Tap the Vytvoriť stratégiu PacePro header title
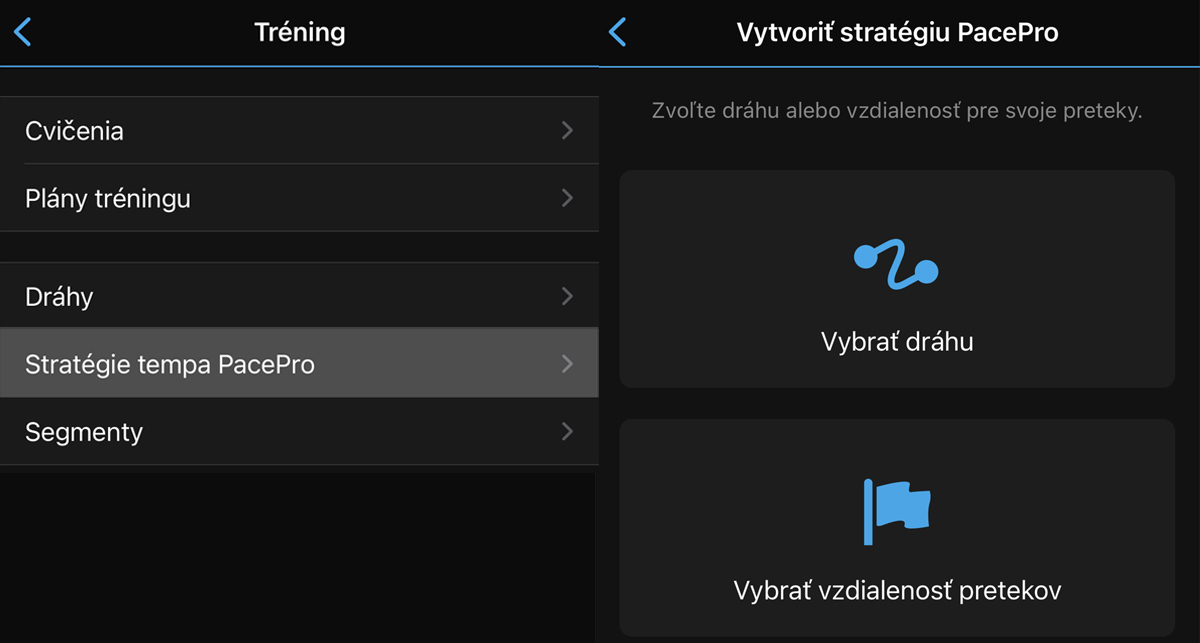This screenshot has height=643, width=1200. pyautogui.click(x=897, y=32)
